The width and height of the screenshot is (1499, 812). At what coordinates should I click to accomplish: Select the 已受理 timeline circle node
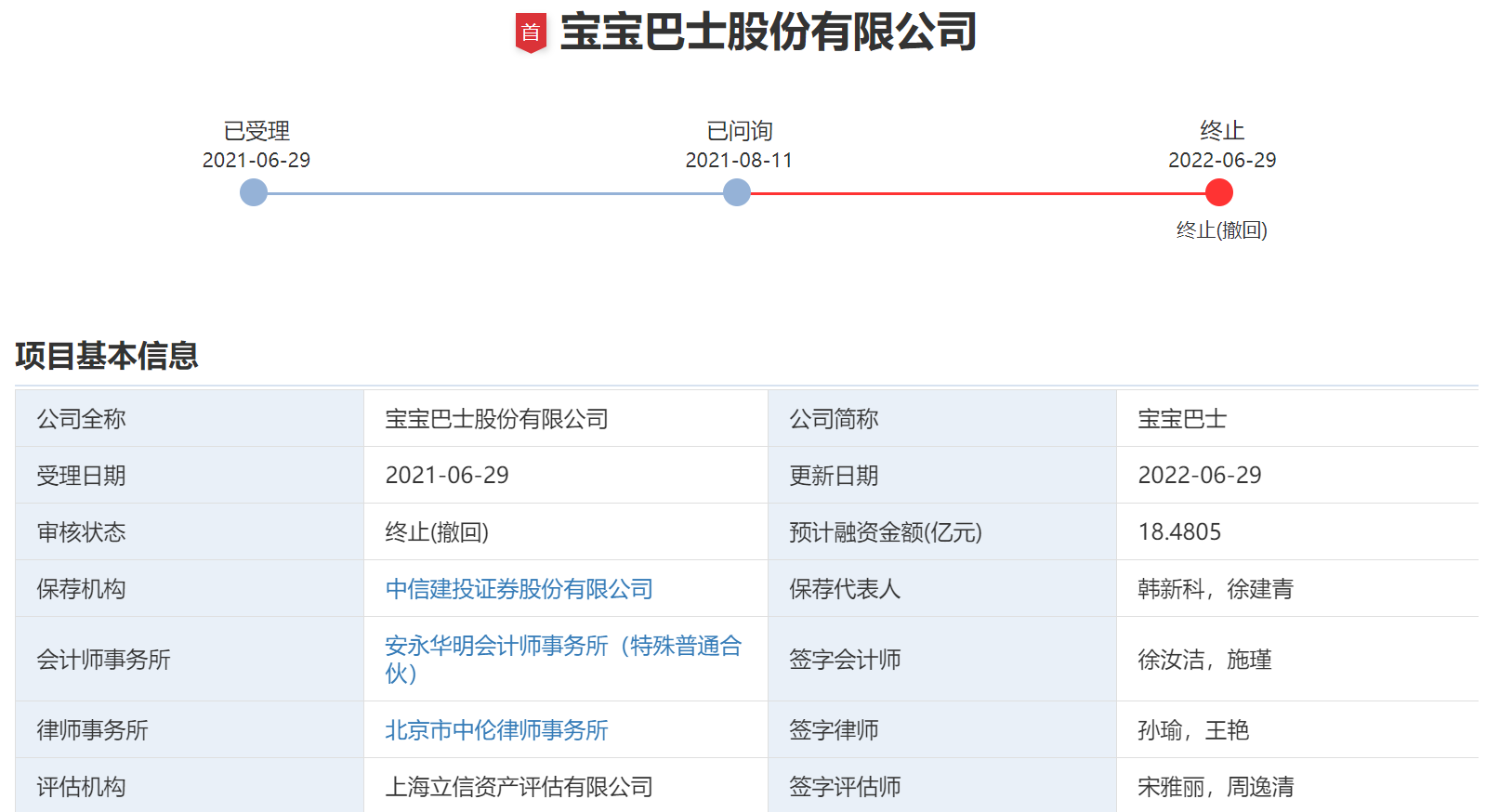click(254, 193)
